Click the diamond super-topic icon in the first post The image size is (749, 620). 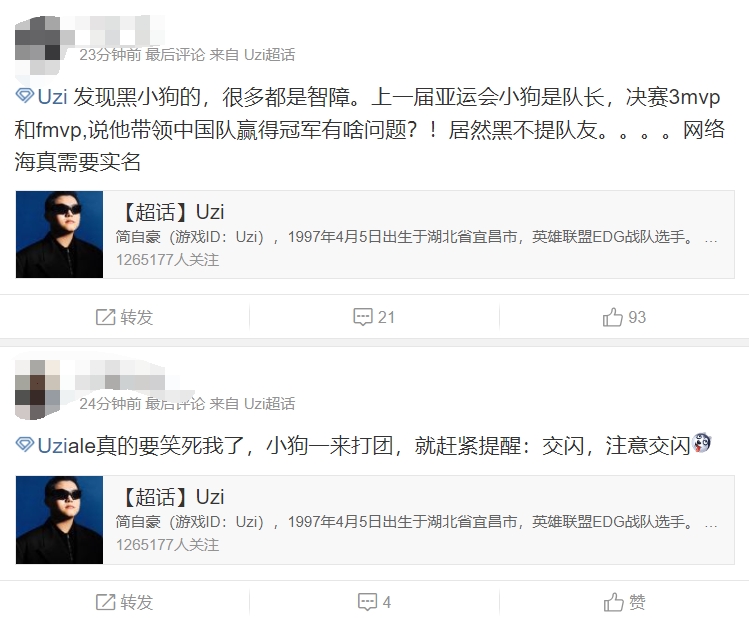point(24,96)
